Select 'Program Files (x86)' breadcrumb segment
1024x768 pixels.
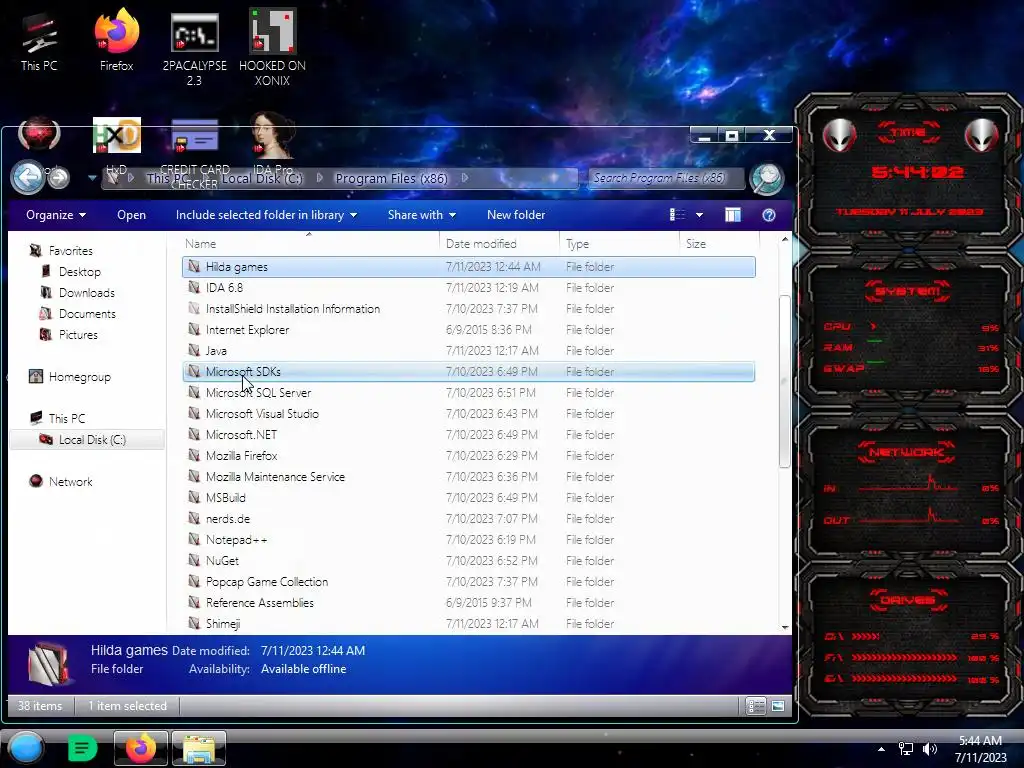pyautogui.click(x=391, y=178)
